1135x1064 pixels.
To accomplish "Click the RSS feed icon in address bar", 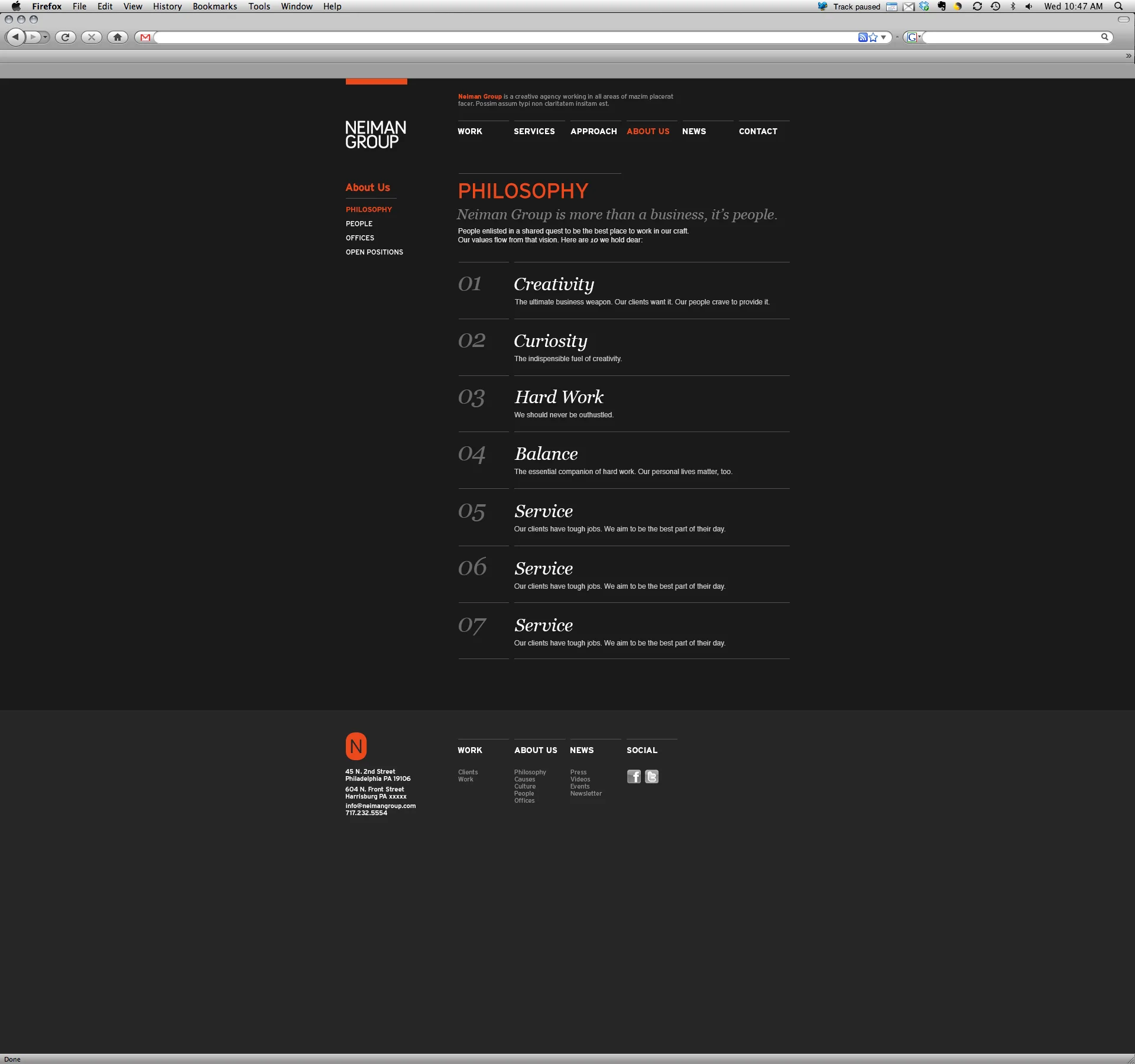I will (862, 37).
